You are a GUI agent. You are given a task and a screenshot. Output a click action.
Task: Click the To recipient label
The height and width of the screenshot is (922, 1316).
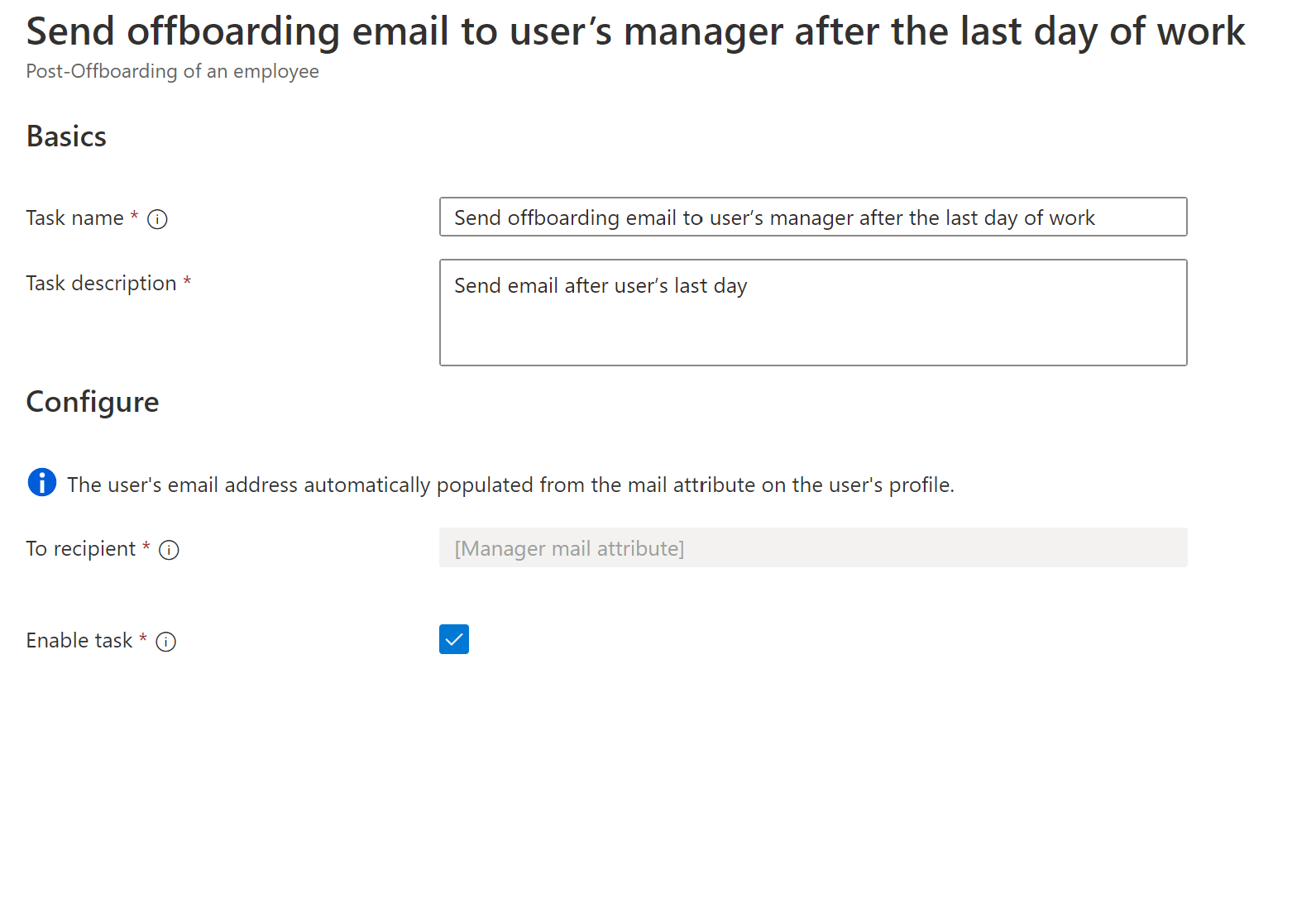[80, 549]
